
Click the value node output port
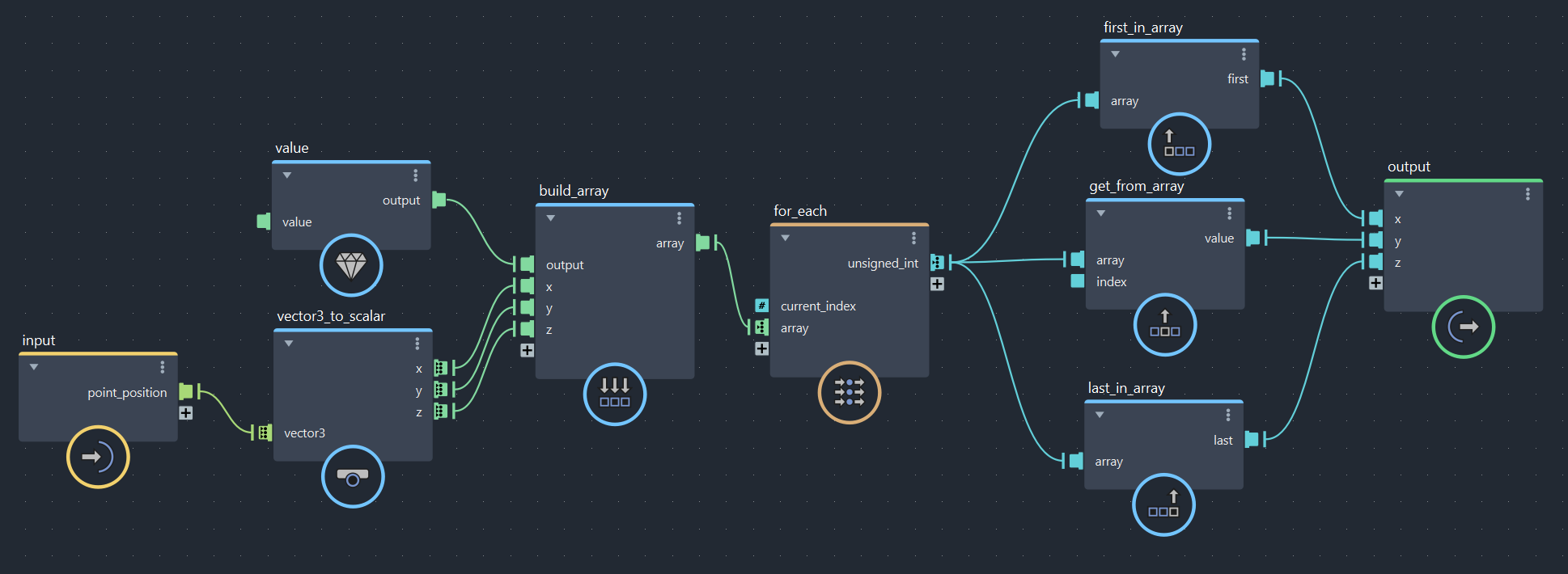(x=439, y=200)
